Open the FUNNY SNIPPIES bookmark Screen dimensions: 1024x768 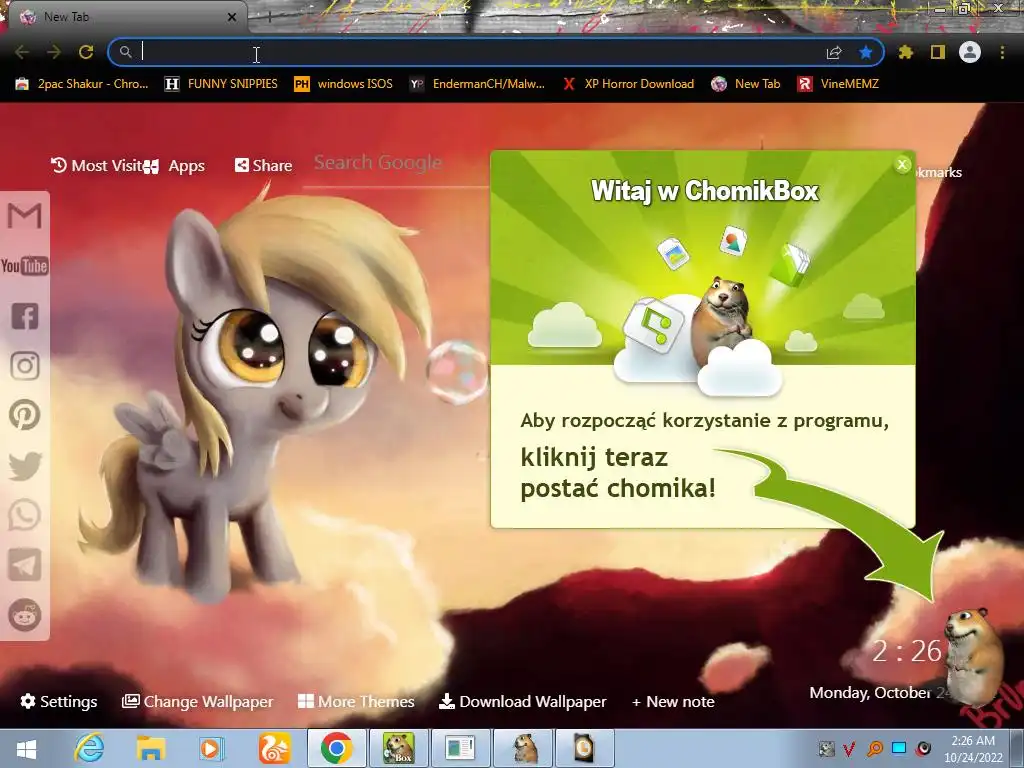(x=221, y=84)
